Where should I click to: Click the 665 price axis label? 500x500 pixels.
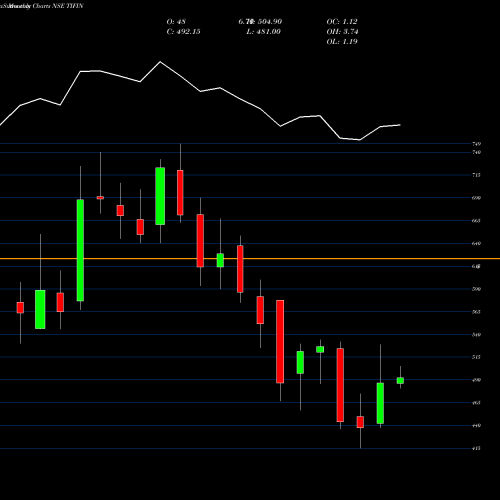[476, 221]
